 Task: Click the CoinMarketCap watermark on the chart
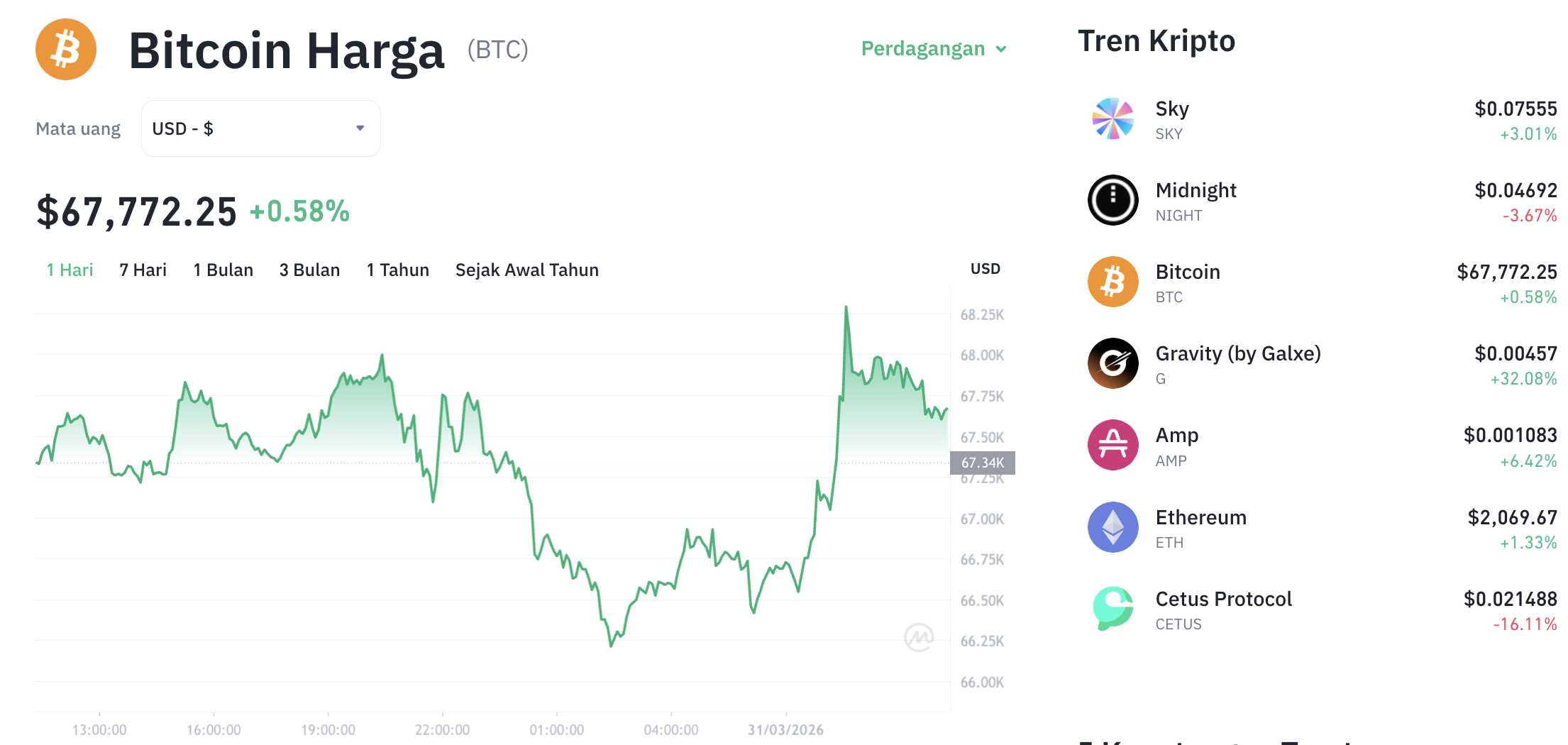coord(920,638)
